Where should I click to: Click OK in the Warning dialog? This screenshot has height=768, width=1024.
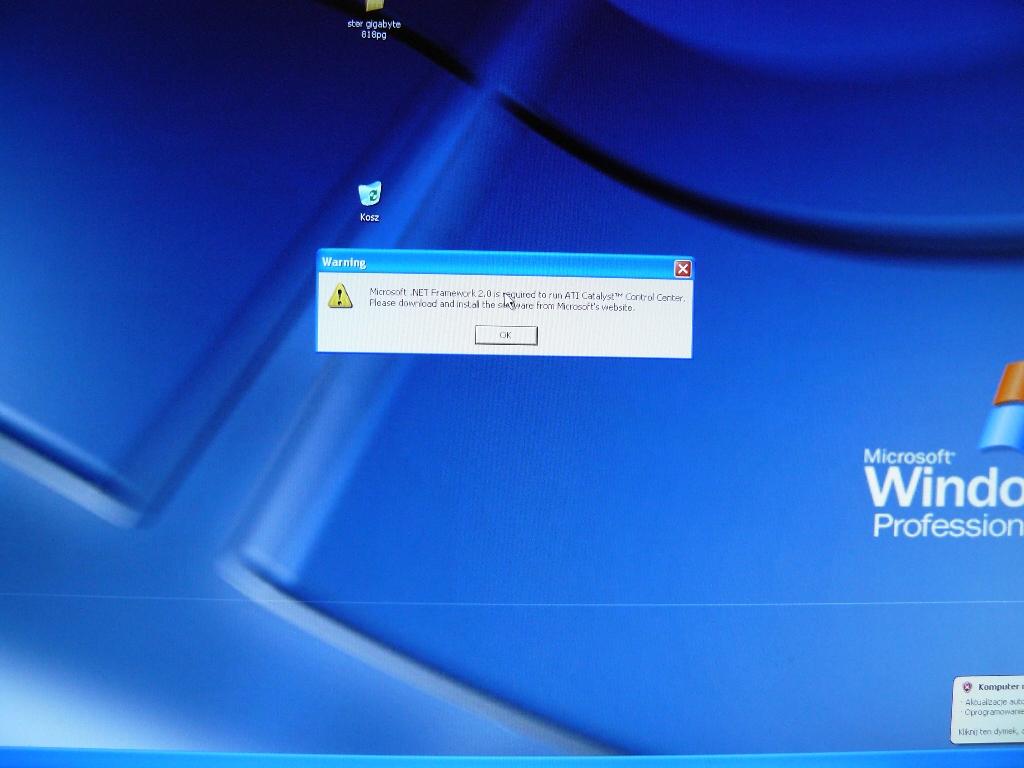coord(505,335)
